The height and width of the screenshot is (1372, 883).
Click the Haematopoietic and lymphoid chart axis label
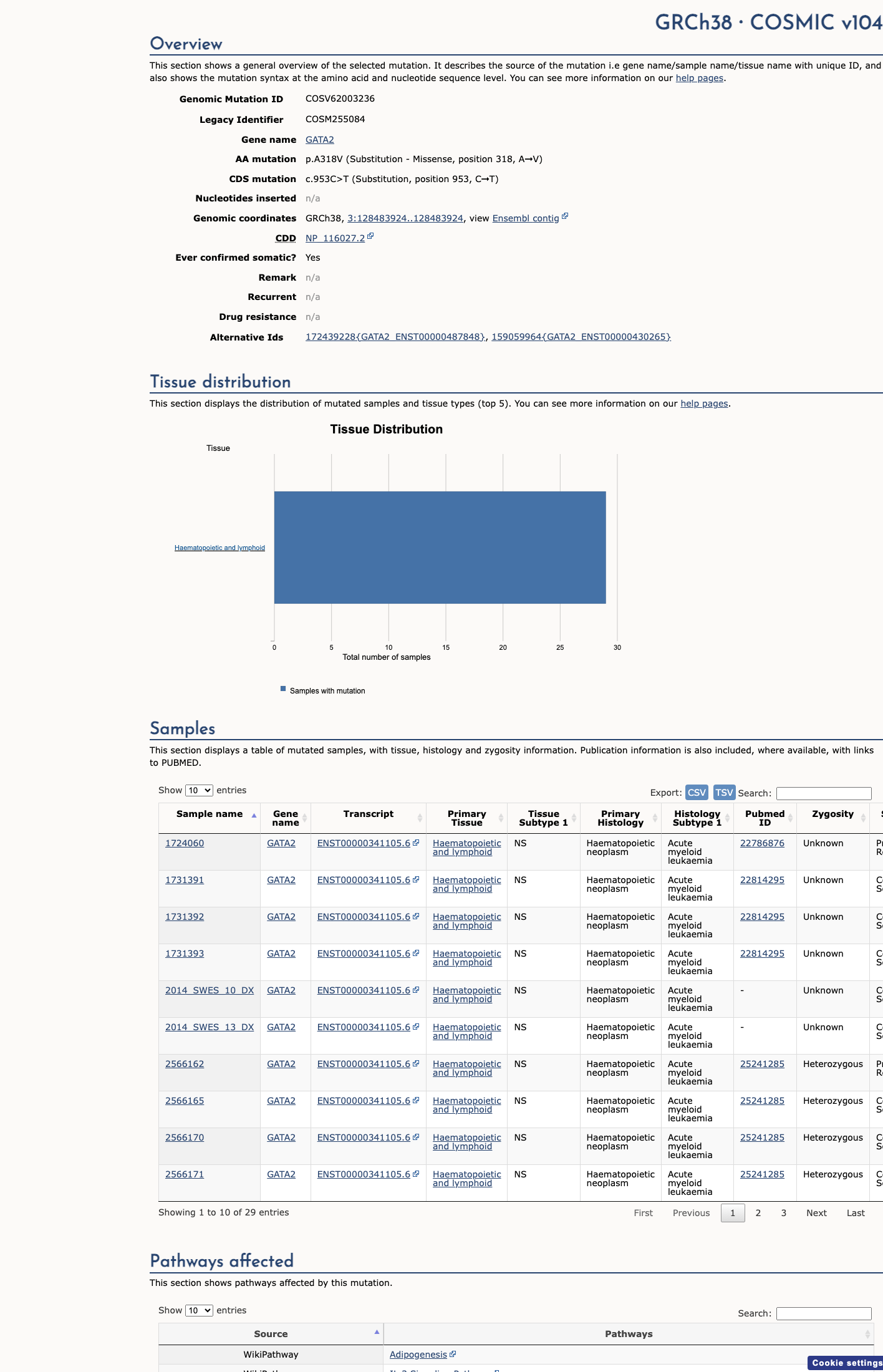pos(220,548)
